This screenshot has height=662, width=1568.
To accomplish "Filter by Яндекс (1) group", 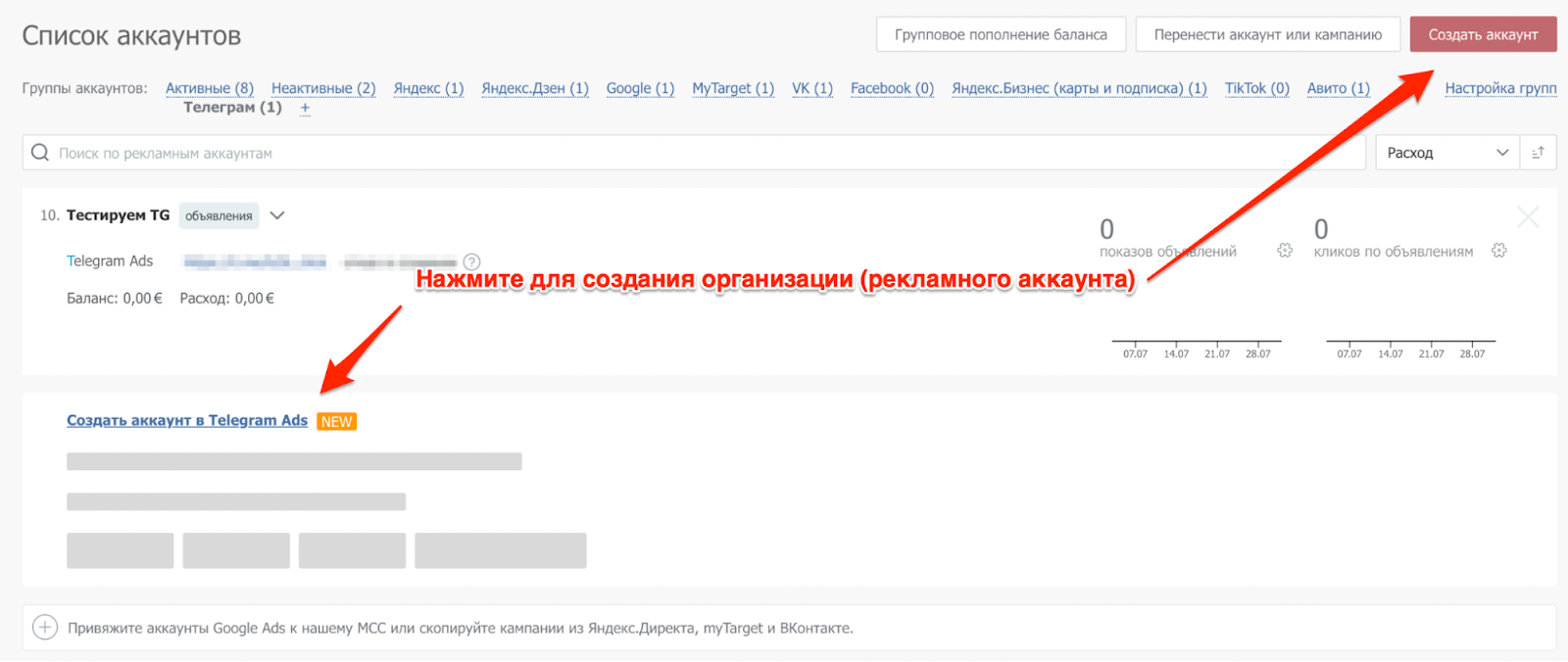I will pyautogui.click(x=428, y=88).
